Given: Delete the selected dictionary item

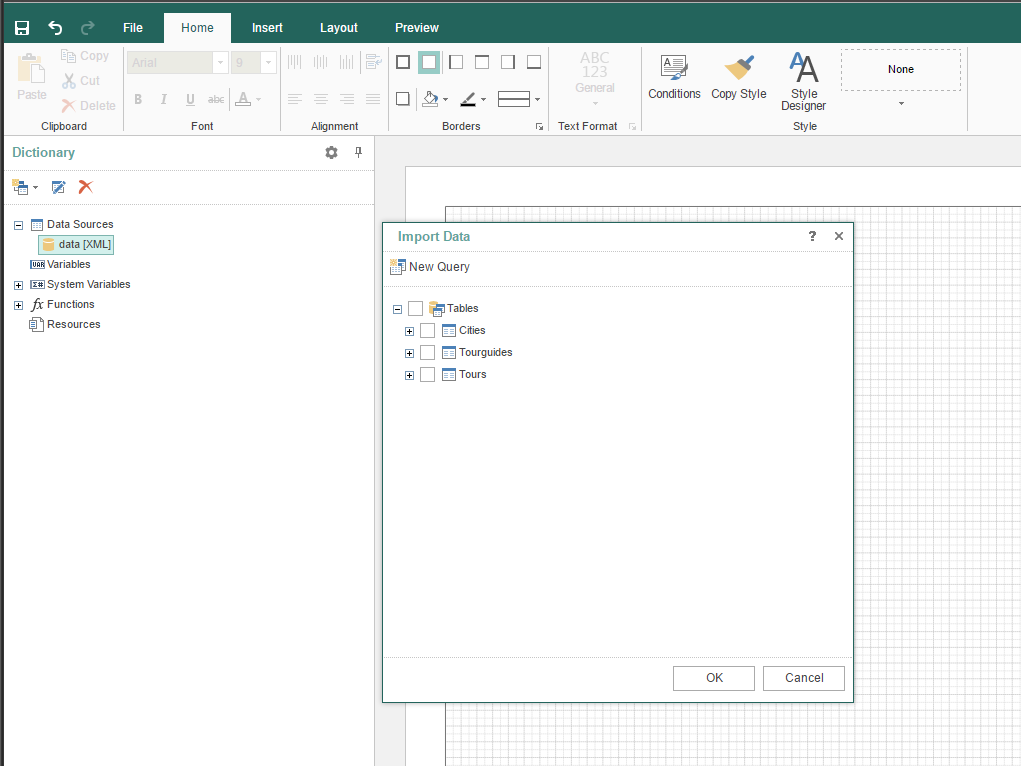Looking at the screenshot, I should 85,188.
